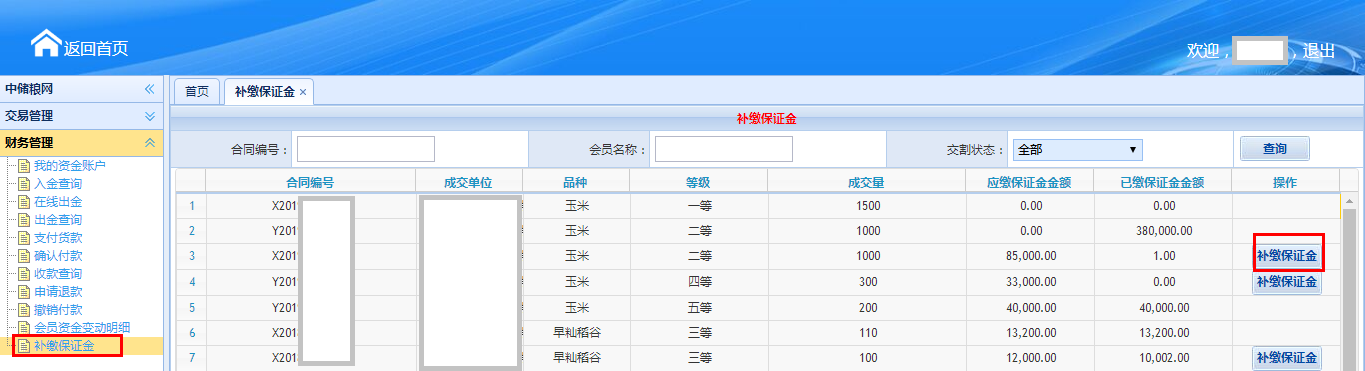Click the 1.00 paid margin cell

[x=1163, y=256]
